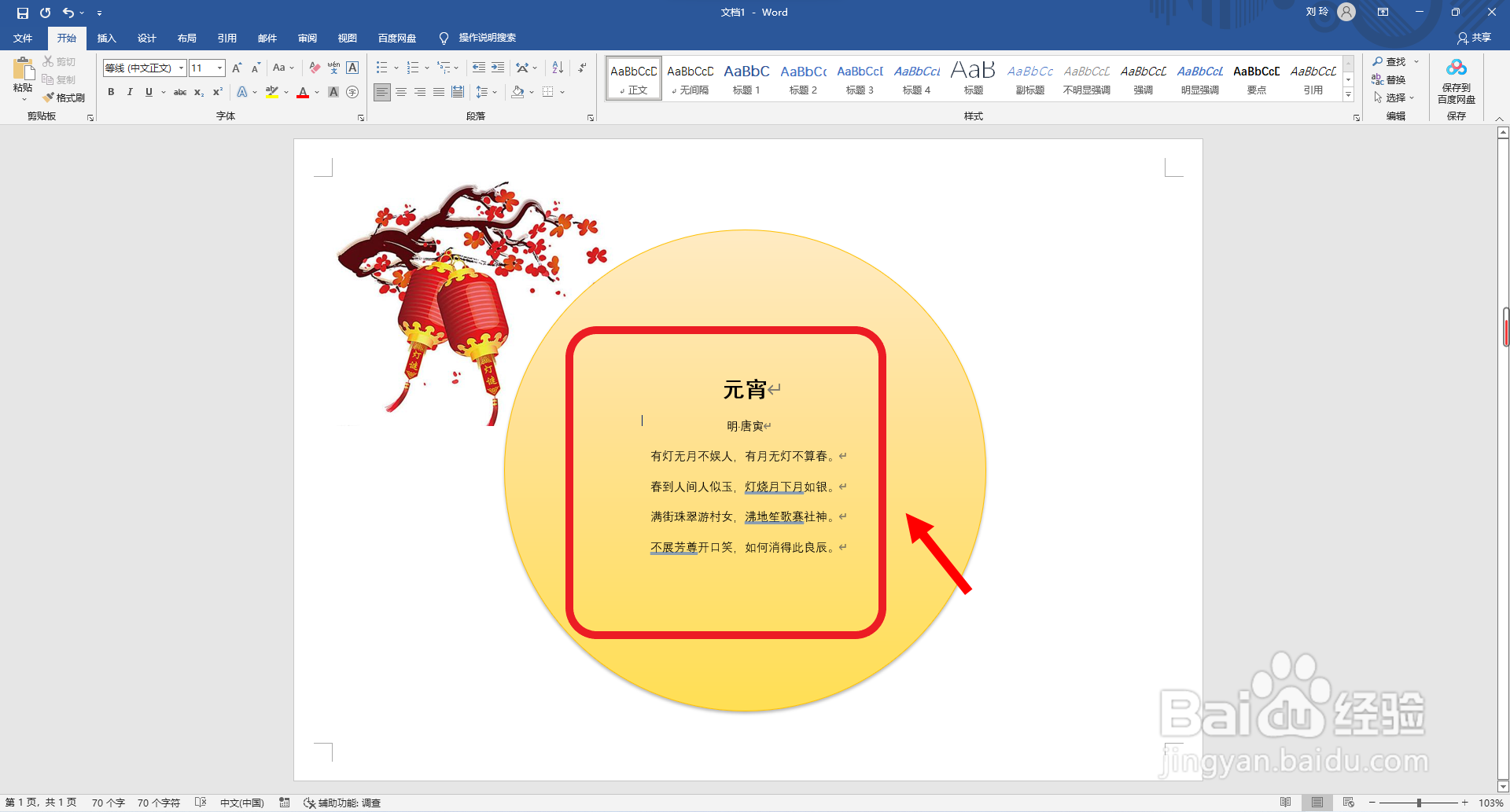Viewport: 1510px width, 812px height.
Task: Expand the underline style dropdown arrow
Action: pyautogui.click(x=164, y=92)
